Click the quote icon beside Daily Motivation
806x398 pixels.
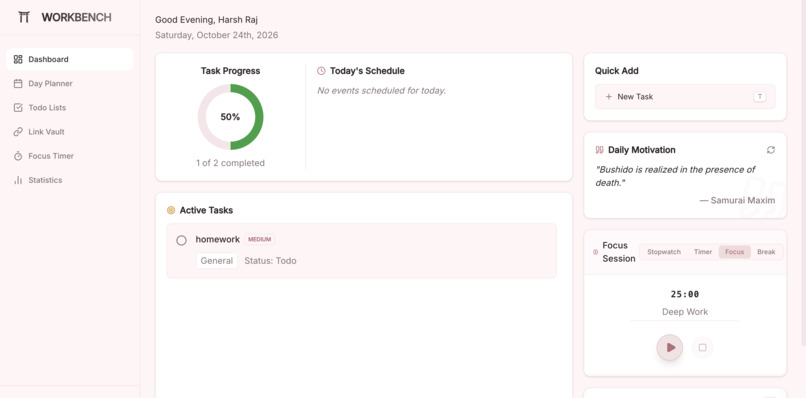pyautogui.click(x=599, y=150)
